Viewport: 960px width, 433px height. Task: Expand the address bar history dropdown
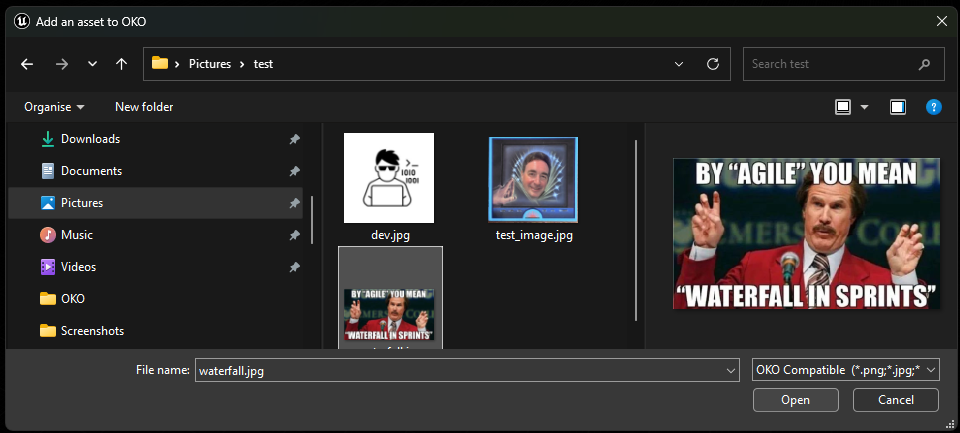click(x=678, y=64)
